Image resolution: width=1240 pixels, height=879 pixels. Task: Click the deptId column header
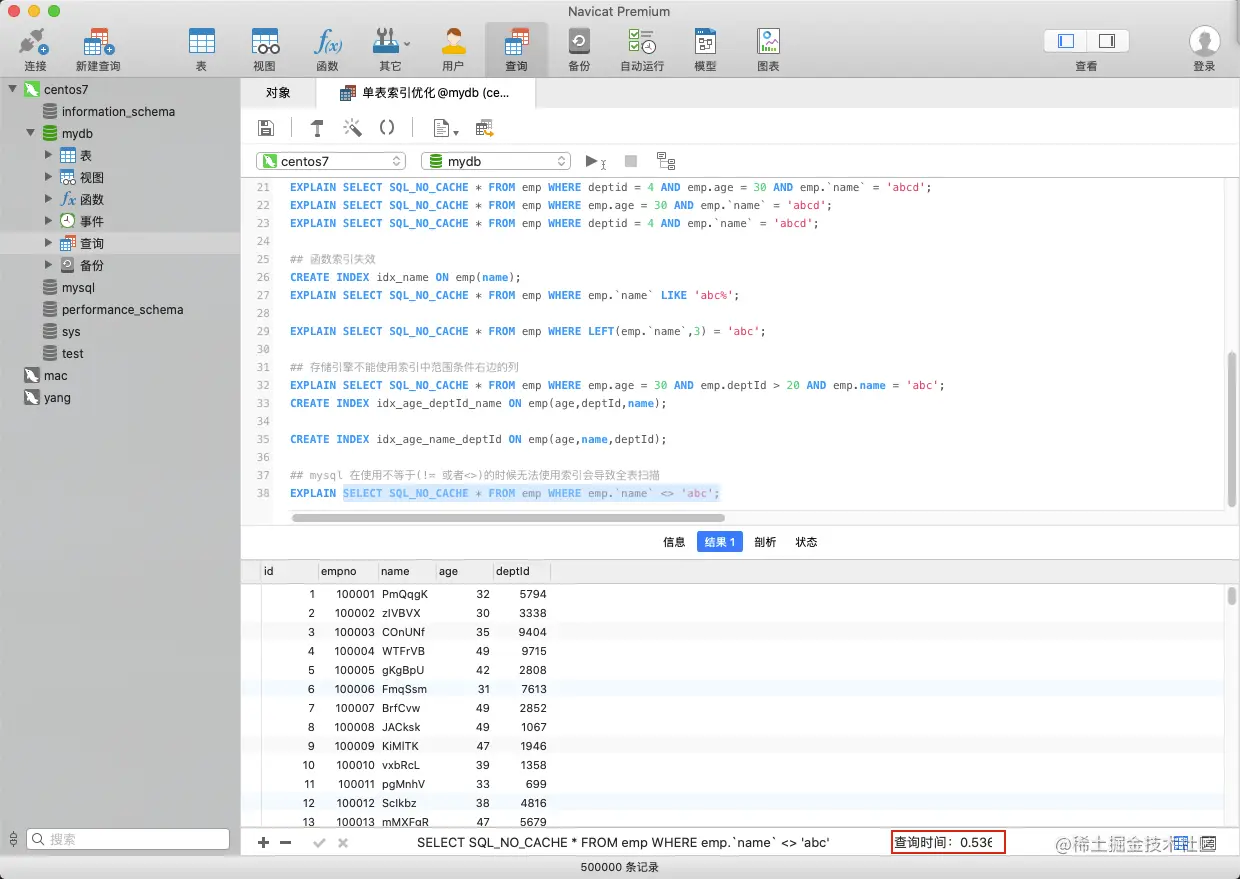pos(522,571)
